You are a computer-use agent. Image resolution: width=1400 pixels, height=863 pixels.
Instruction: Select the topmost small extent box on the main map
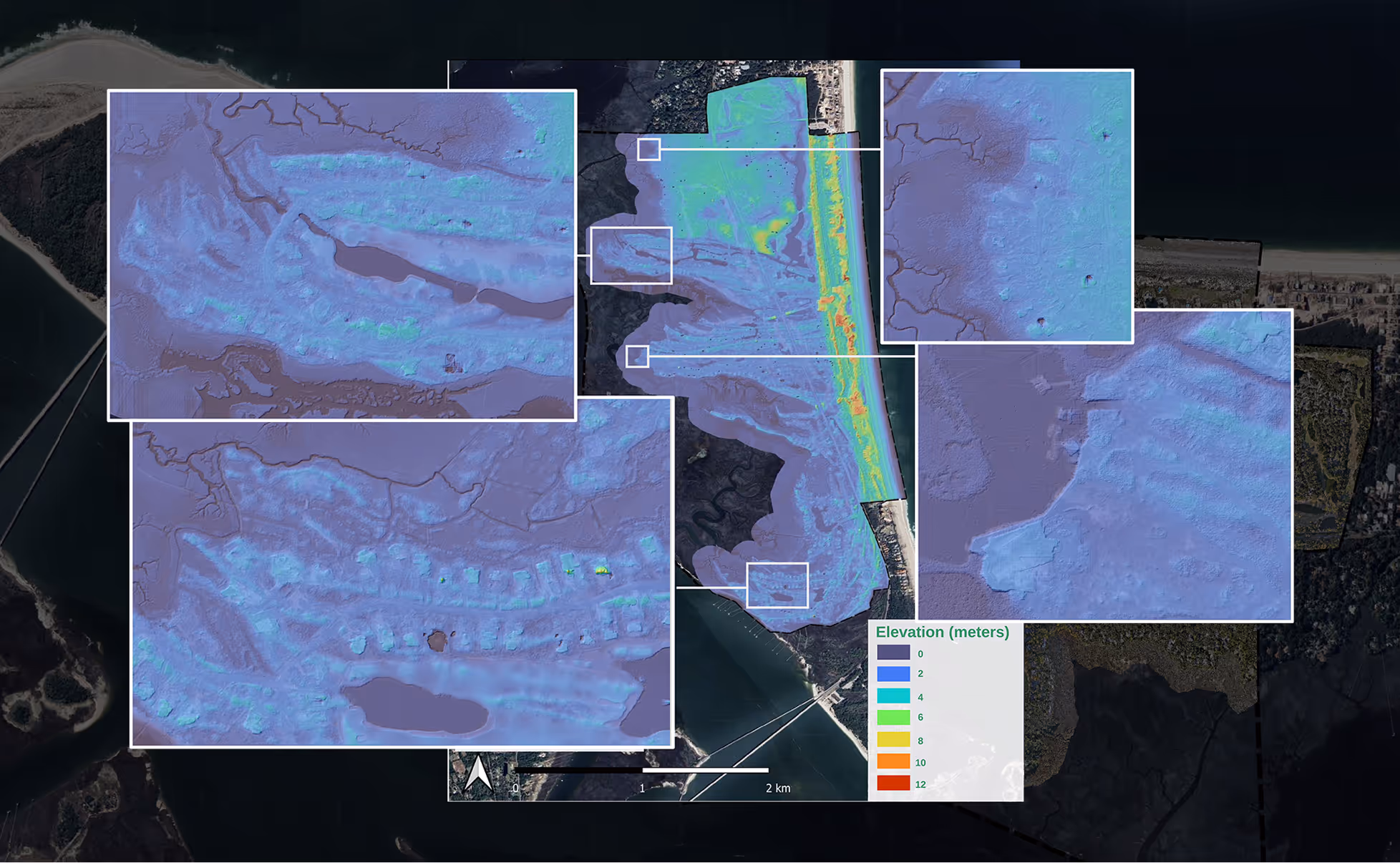pos(648,150)
